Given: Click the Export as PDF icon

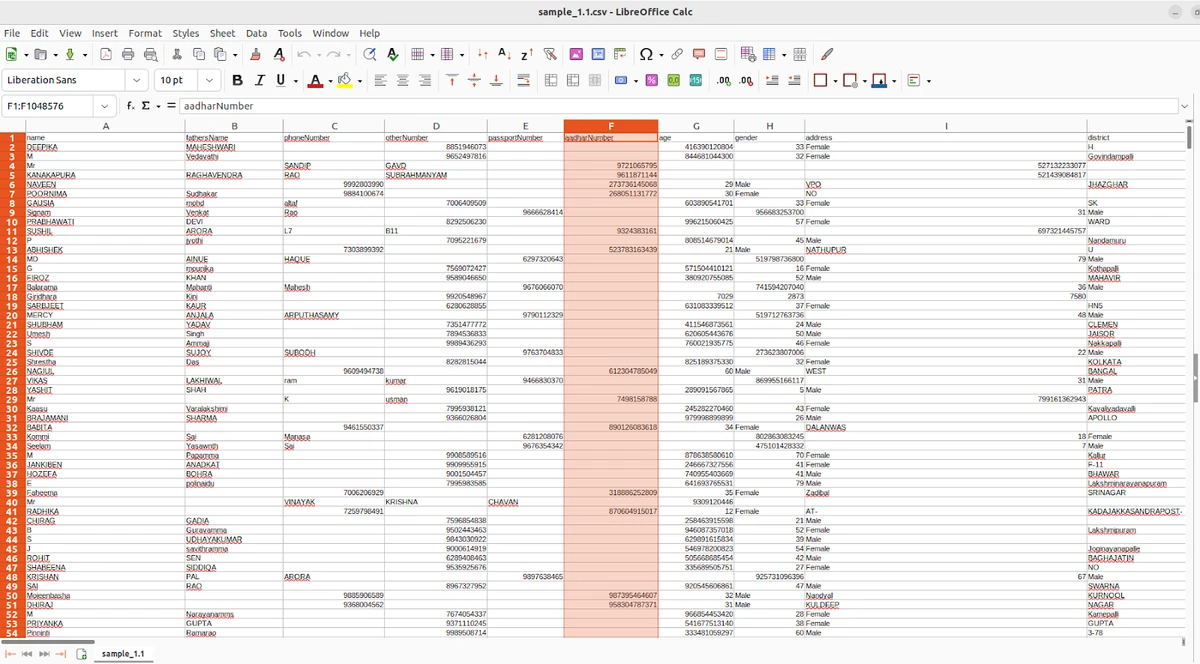Looking at the screenshot, I should point(107,54).
